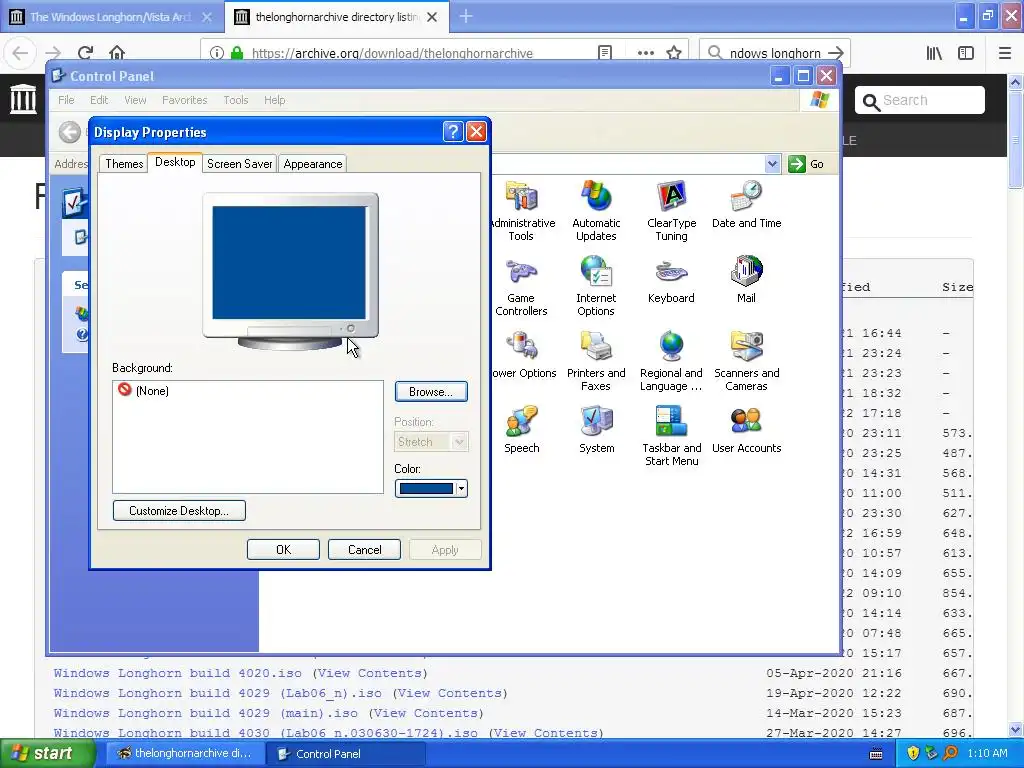The height and width of the screenshot is (768, 1024).
Task: Click Customize Desktop... button
Action: pos(179,511)
